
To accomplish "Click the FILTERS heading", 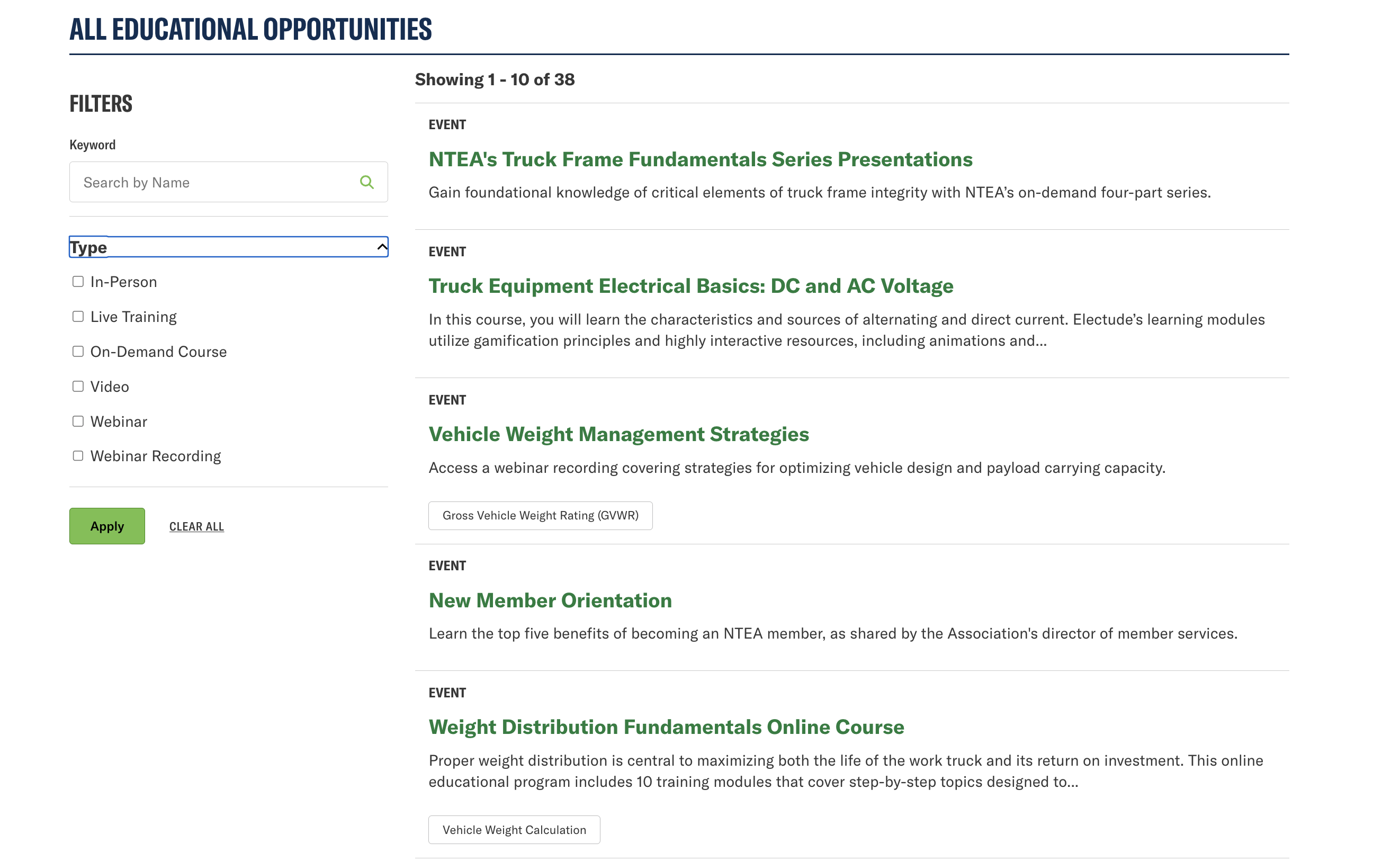I will 101,104.
